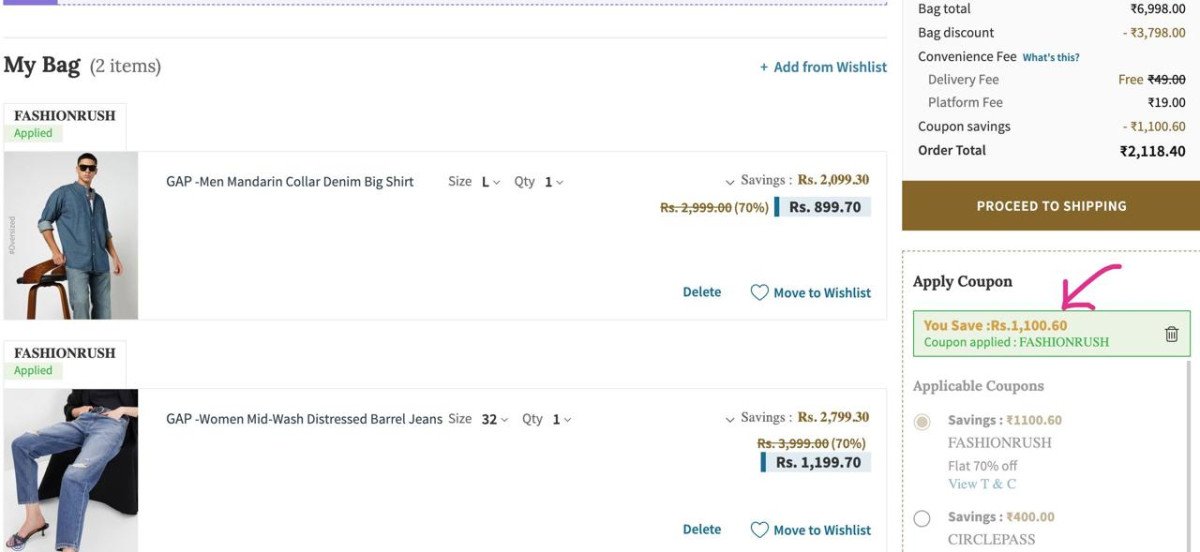Open quantity dropdown for Barrel Jeans

pyautogui.click(x=561, y=420)
